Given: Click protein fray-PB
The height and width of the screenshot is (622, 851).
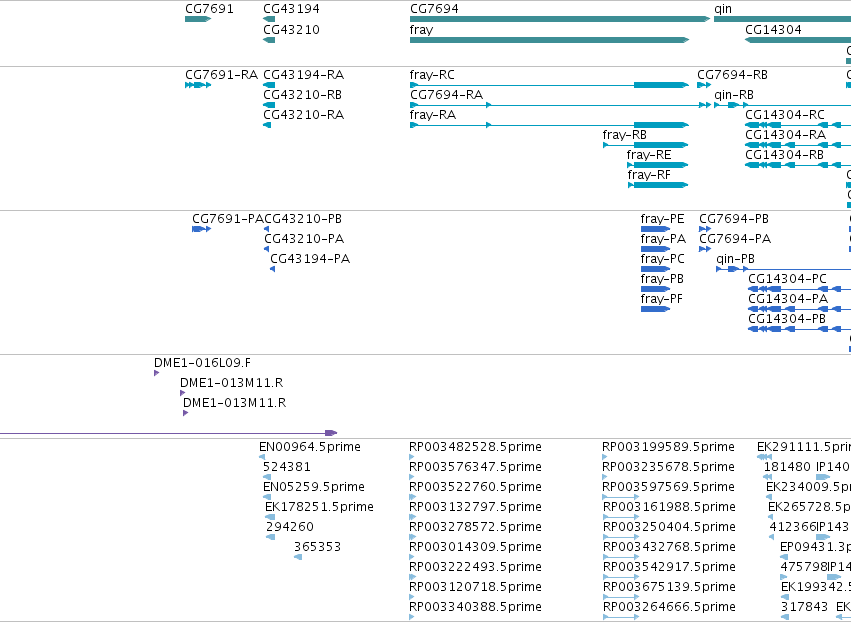Looking at the screenshot, I should 662,280.
